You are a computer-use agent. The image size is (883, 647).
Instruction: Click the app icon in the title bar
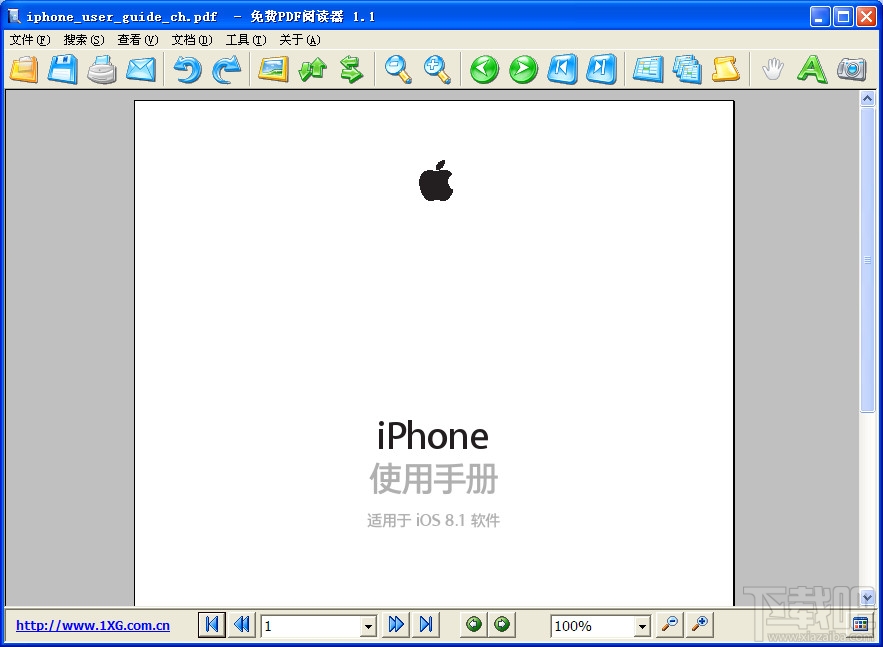pos(14,16)
